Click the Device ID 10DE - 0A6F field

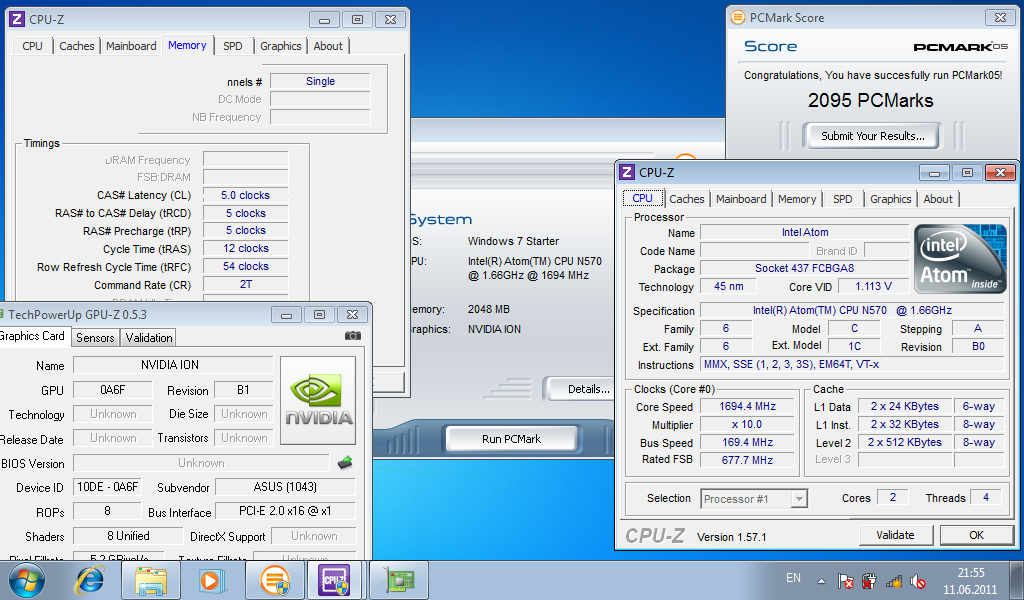[x=107, y=487]
